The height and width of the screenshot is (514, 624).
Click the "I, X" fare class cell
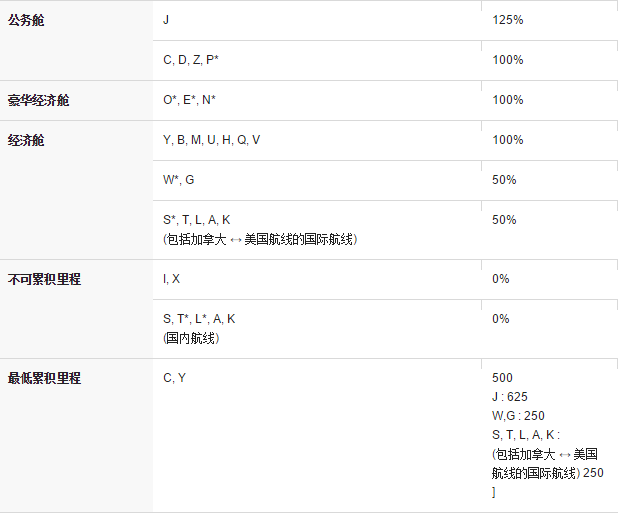click(172, 279)
